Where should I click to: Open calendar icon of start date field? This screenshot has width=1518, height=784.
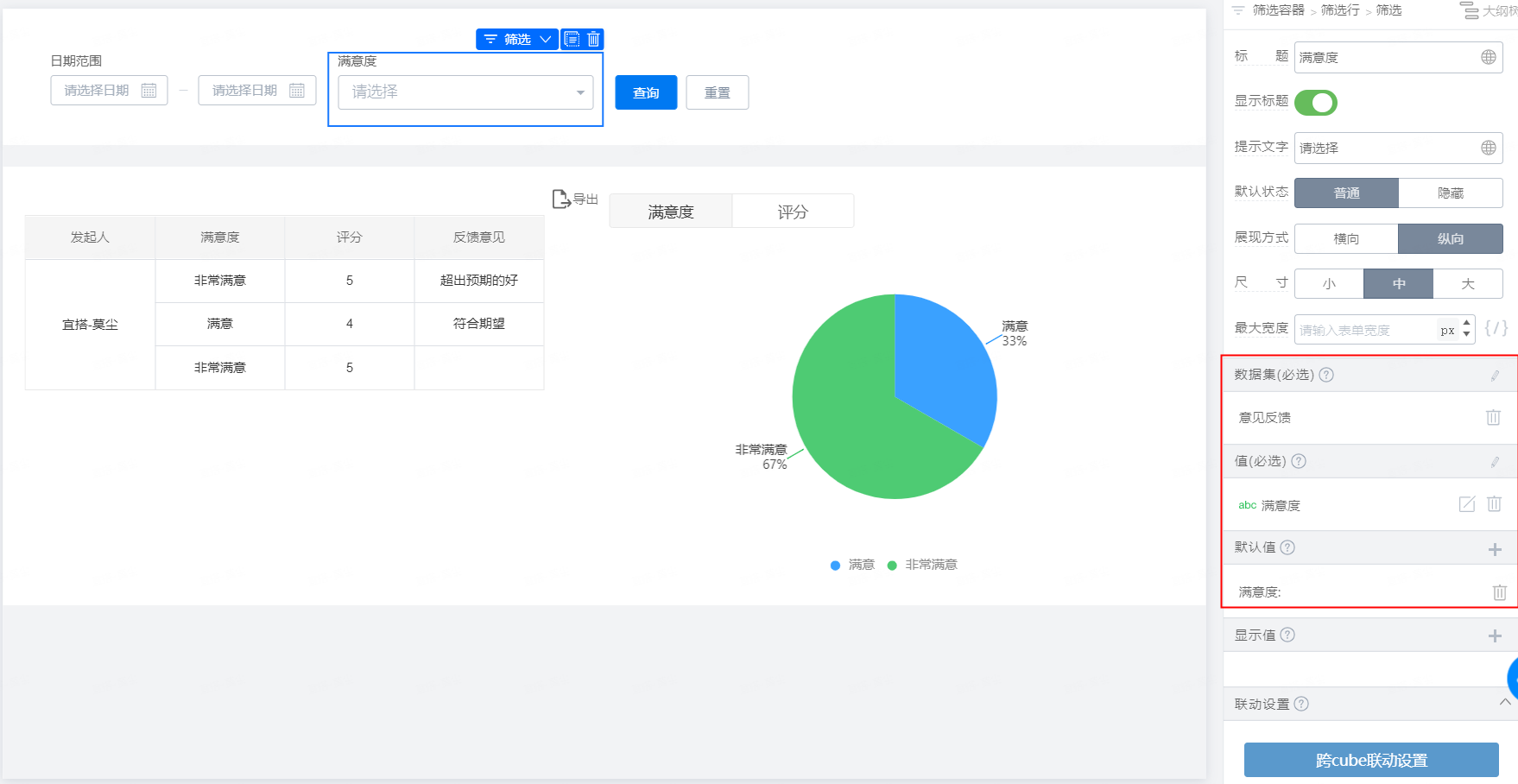pyautogui.click(x=149, y=90)
